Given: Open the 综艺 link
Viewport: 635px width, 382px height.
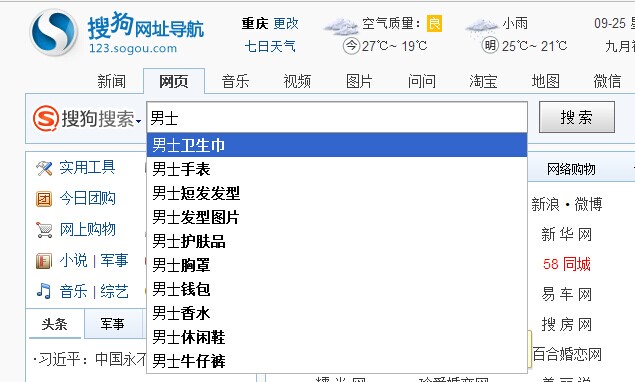Looking at the screenshot, I should point(114,292).
